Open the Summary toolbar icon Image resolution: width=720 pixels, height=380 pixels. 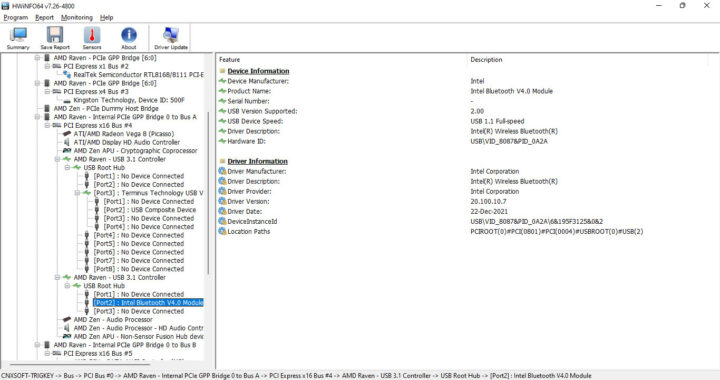pyautogui.click(x=18, y=38)
